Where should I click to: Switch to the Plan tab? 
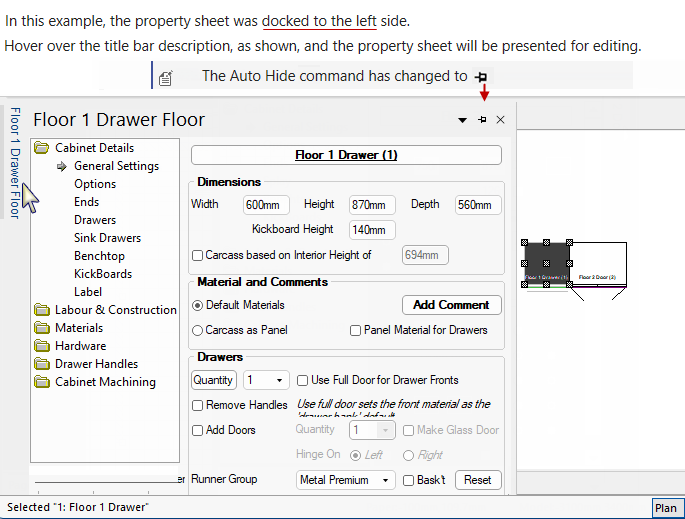(x=665, y=508)
